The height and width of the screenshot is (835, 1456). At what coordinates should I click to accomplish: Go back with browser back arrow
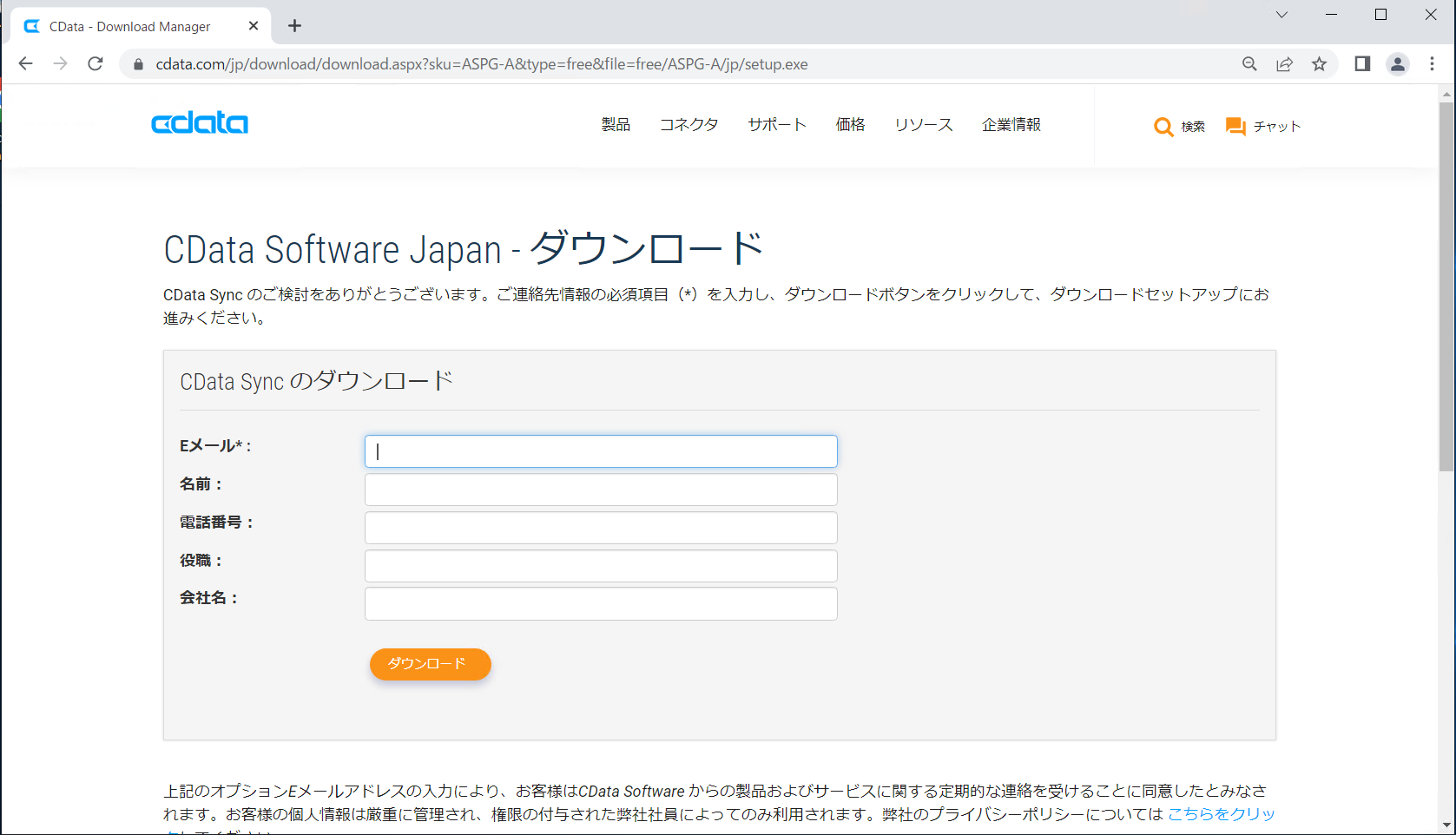(25, 63)
